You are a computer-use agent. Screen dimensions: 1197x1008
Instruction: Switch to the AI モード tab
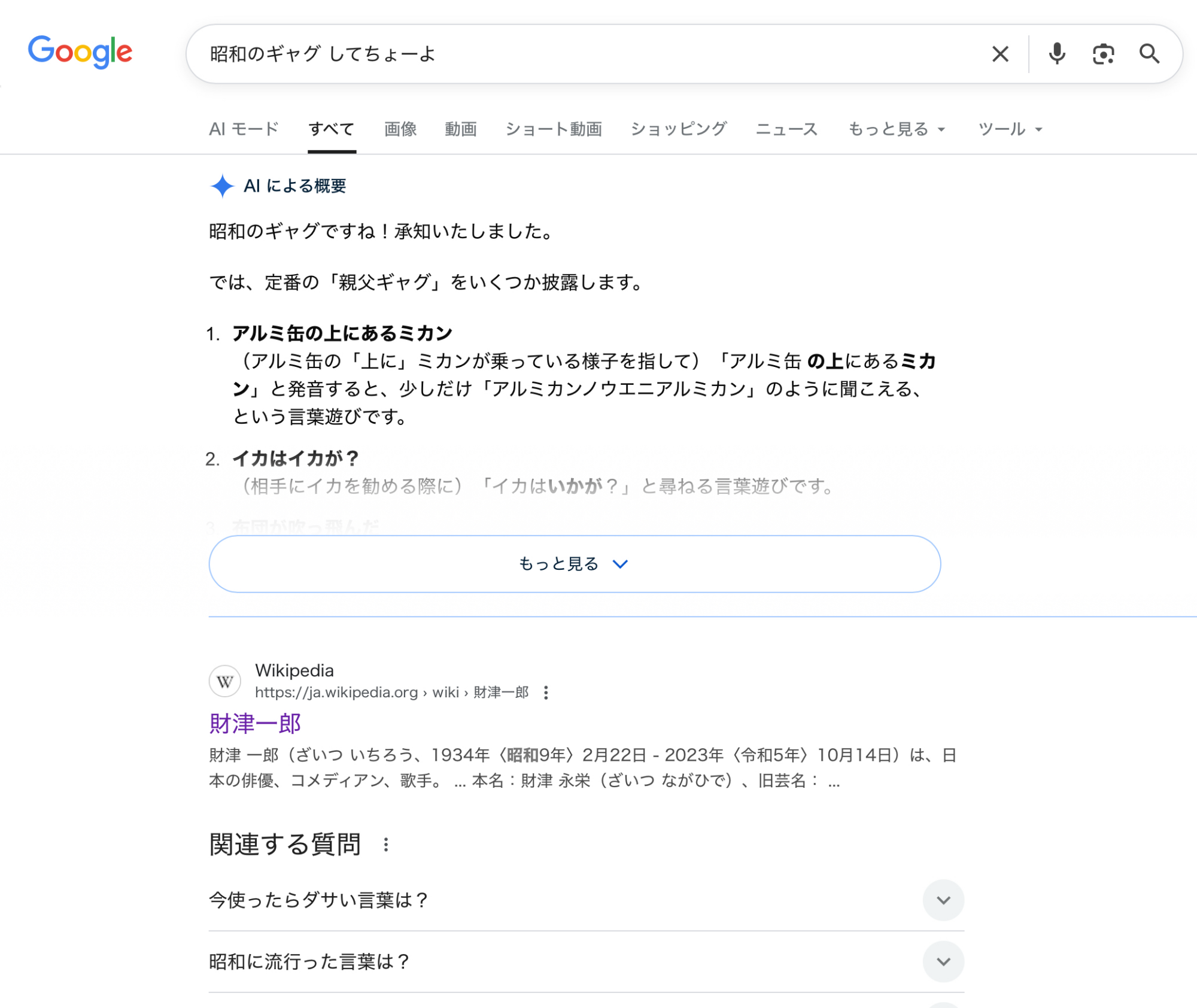244,129
